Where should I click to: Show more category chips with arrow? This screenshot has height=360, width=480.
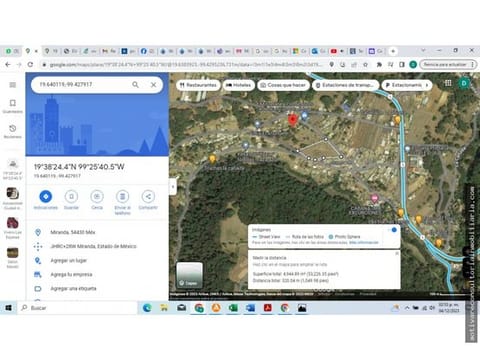(427, 85)
